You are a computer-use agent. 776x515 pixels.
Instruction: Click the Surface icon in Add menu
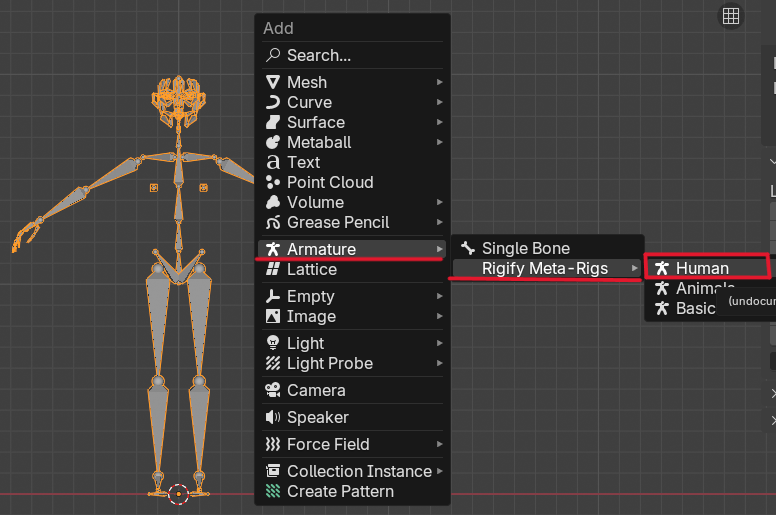point(272,122)
